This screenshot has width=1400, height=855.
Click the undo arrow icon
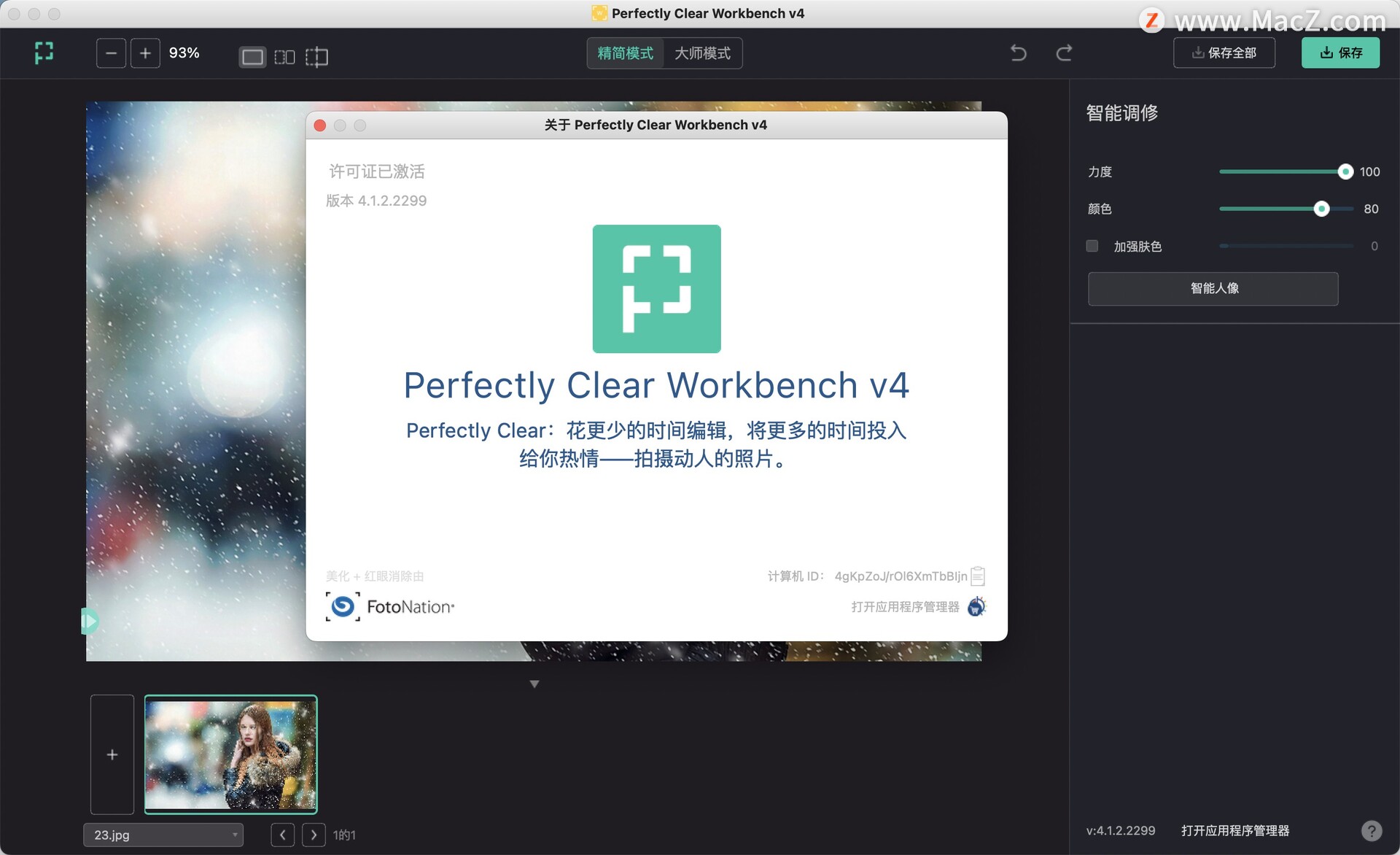tap(1019, 53)
